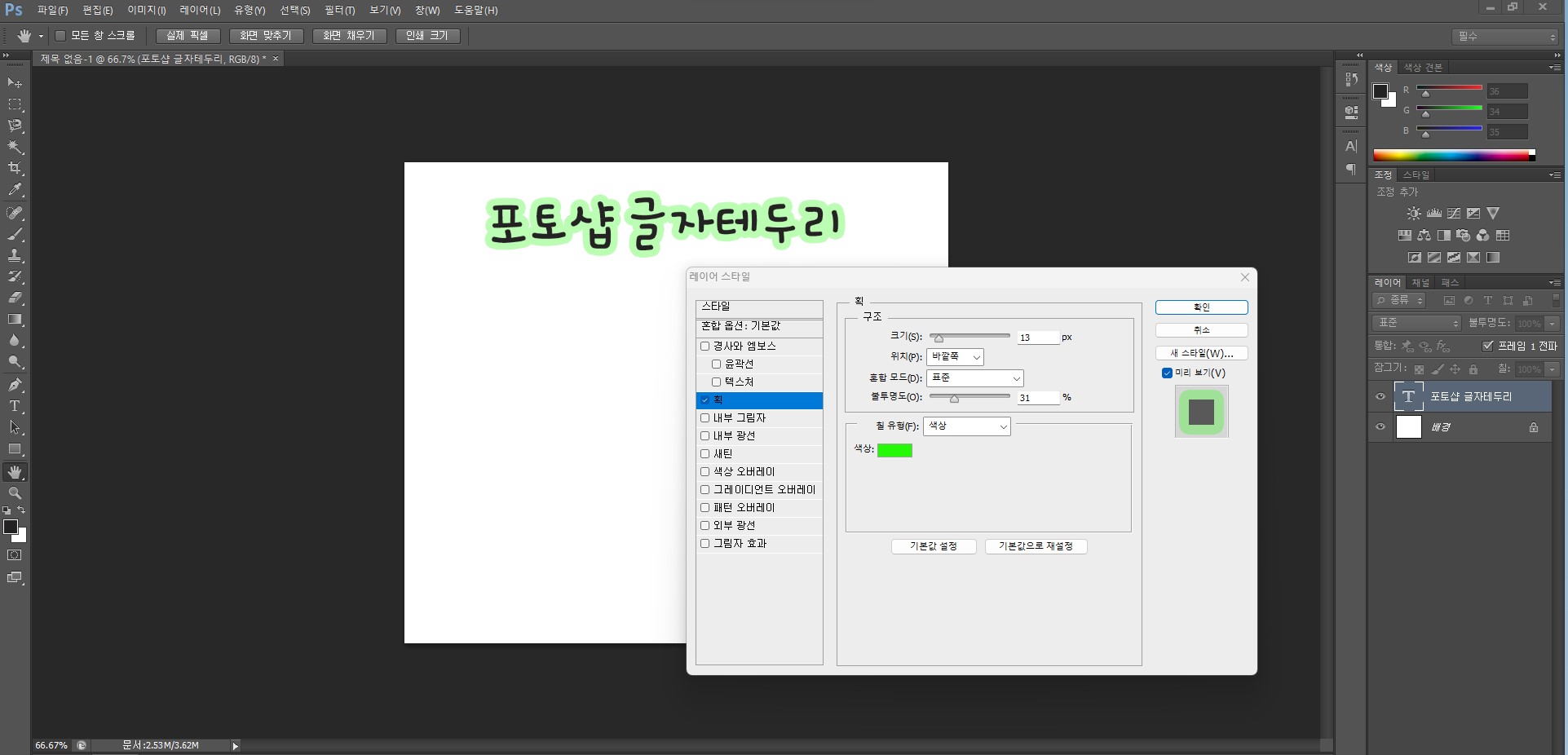Switch to the 채널 tab
Screen dimensions: 1568x755
[x=1421, y=283]
